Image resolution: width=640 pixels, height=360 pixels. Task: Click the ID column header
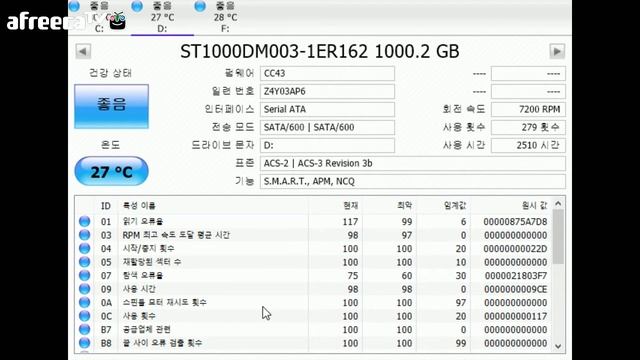coord(106,206)
